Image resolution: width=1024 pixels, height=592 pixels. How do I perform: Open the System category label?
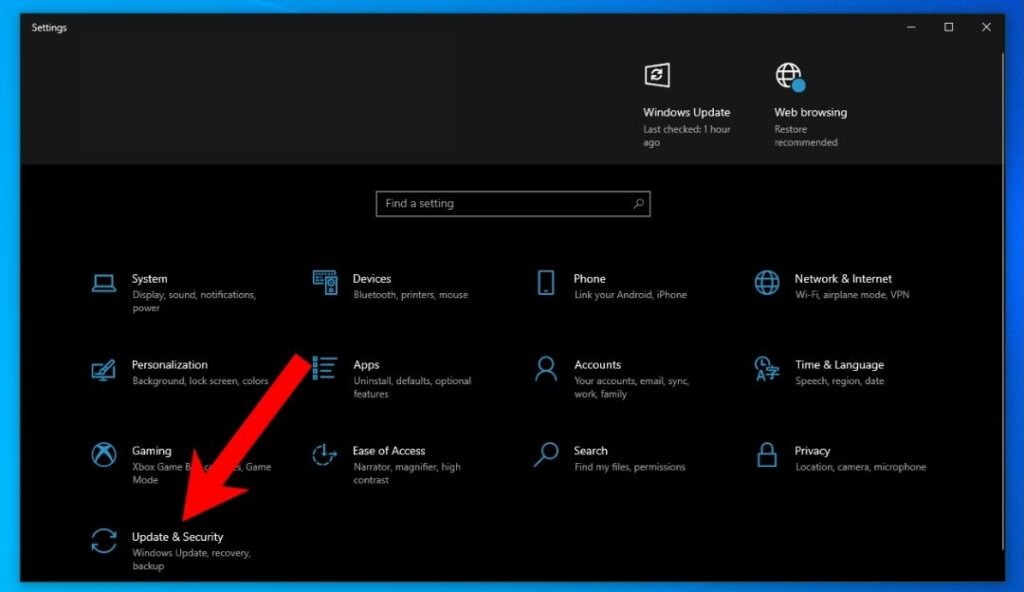150,279
